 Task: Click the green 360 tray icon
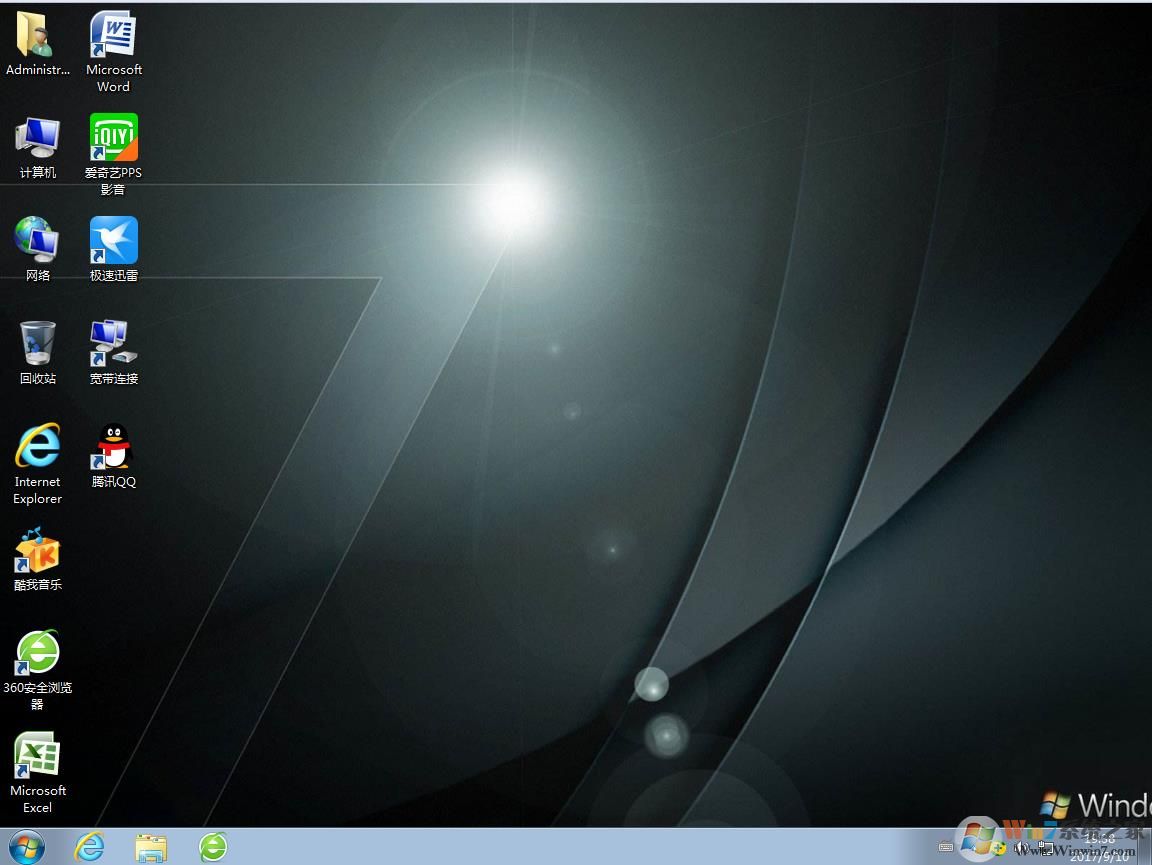pyautogui.click(x=999, y=847)
